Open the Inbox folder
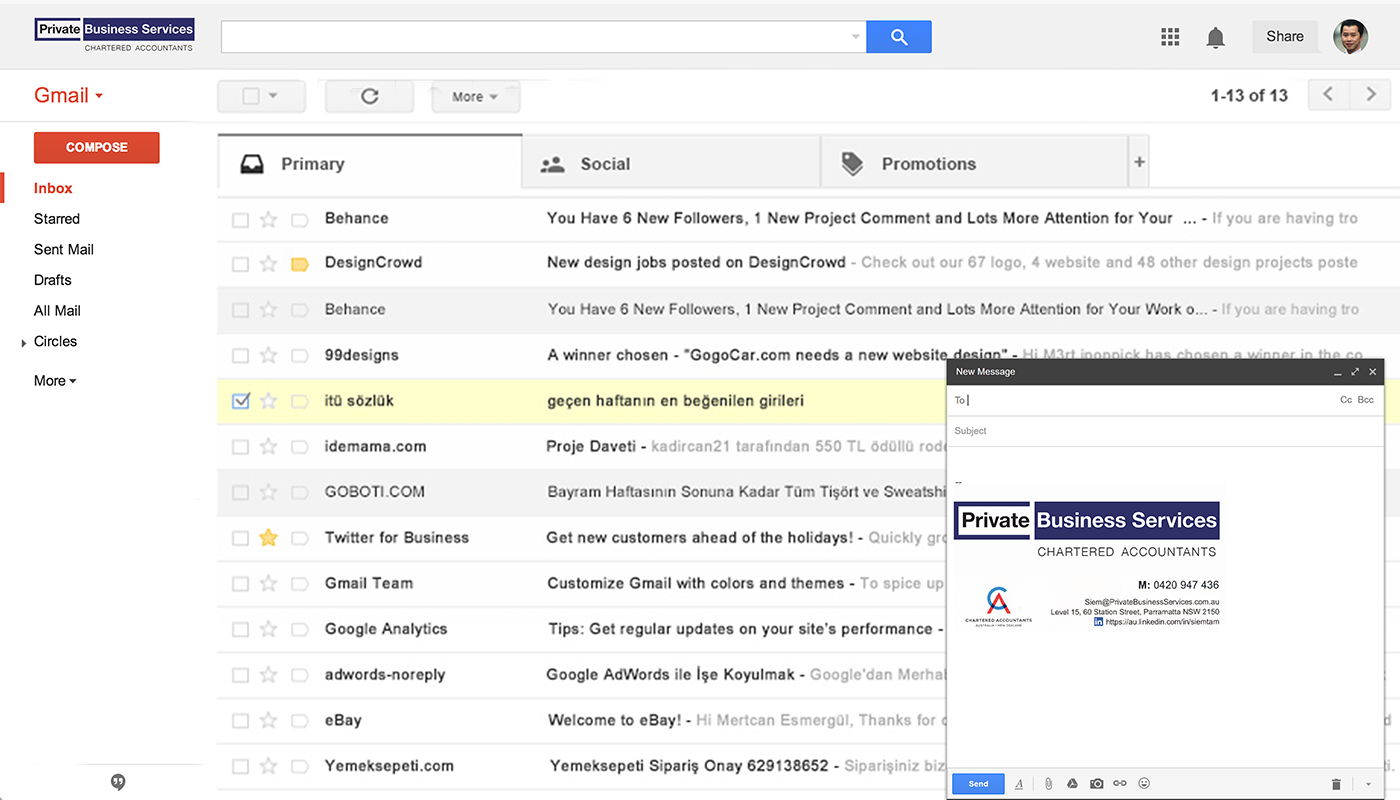 pyautogui.click(x=53, y=188)
